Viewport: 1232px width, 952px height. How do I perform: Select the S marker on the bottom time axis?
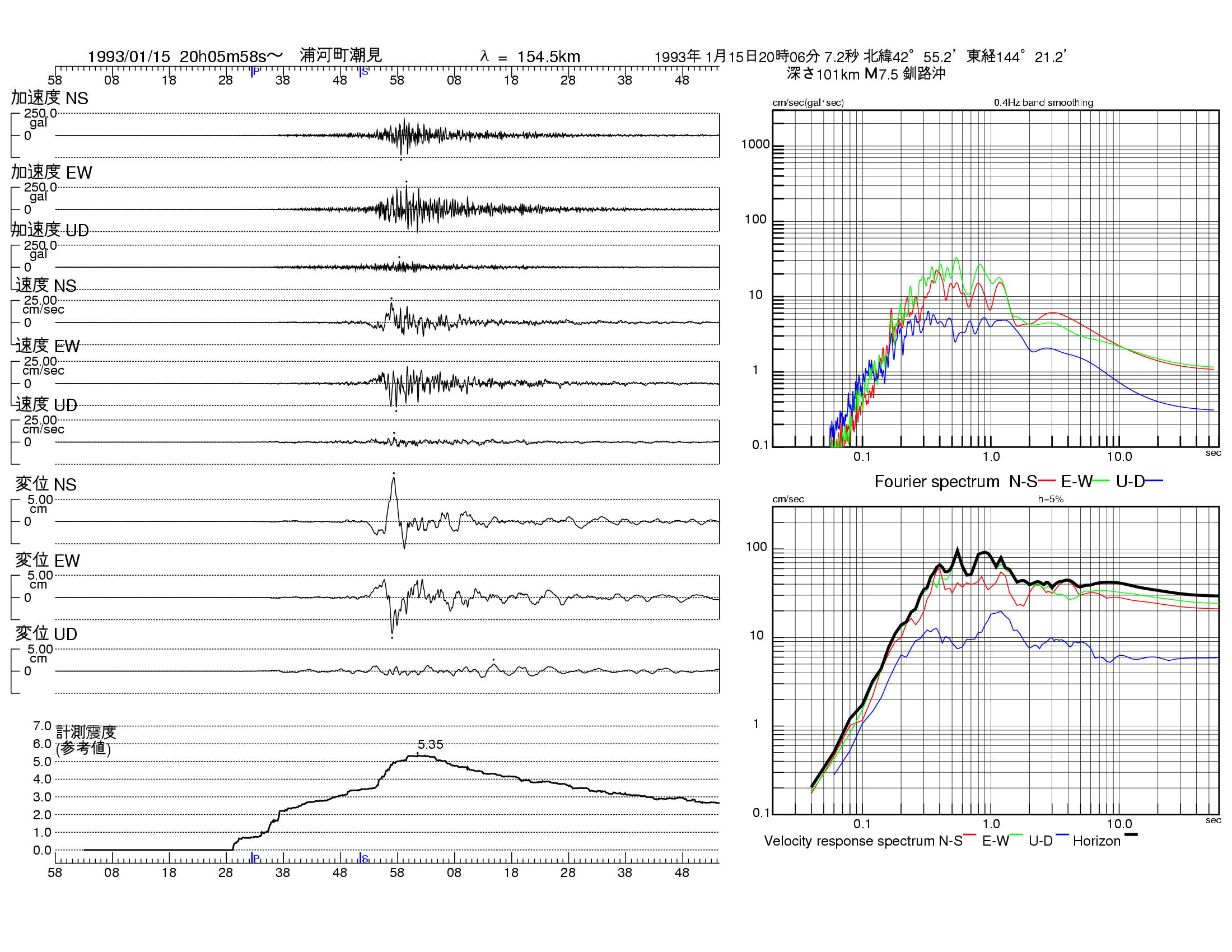tap(364, 858)
